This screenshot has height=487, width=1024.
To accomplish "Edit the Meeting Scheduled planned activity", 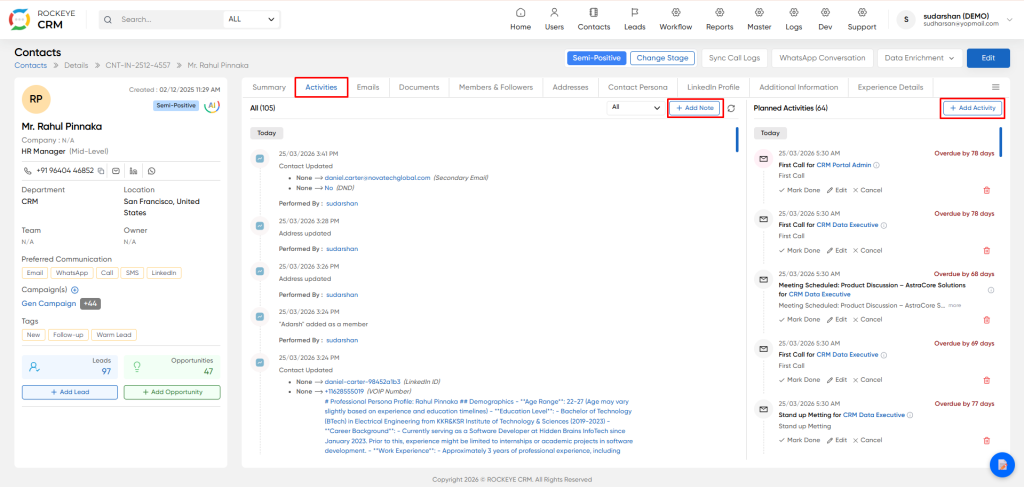I will [x=837, y=320].
